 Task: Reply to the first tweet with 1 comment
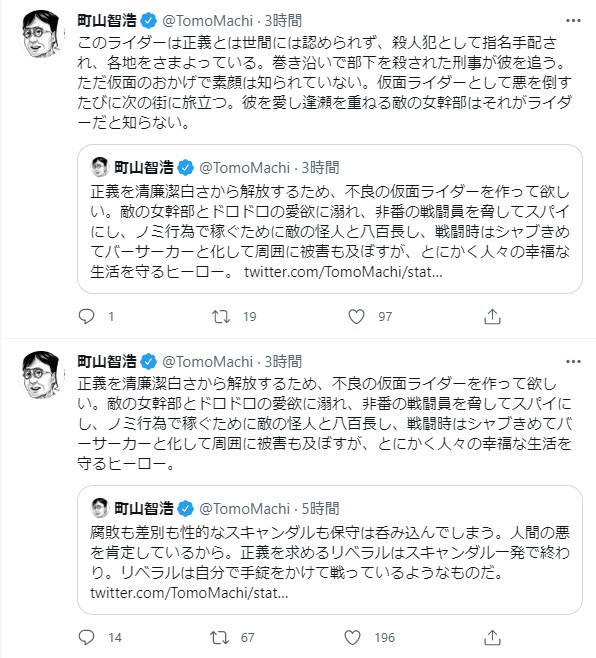coord(87,316)
